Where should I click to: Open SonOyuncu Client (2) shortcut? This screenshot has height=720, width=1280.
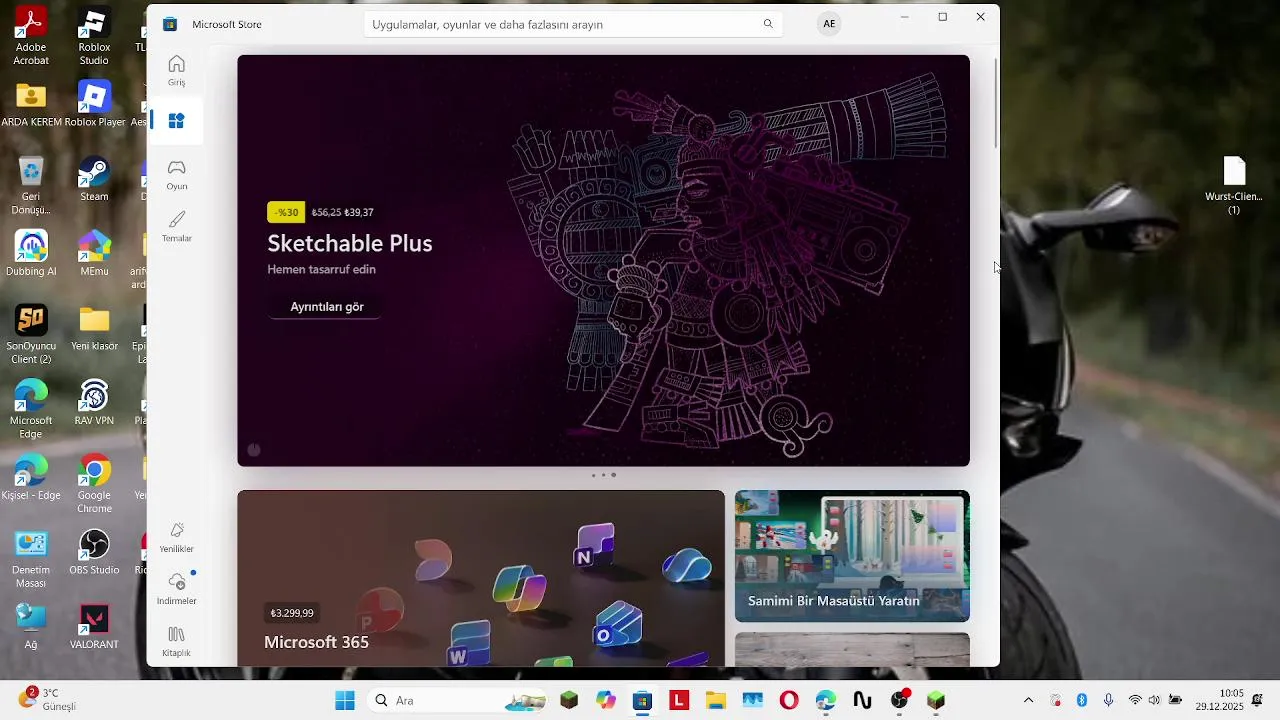point(31,334)
